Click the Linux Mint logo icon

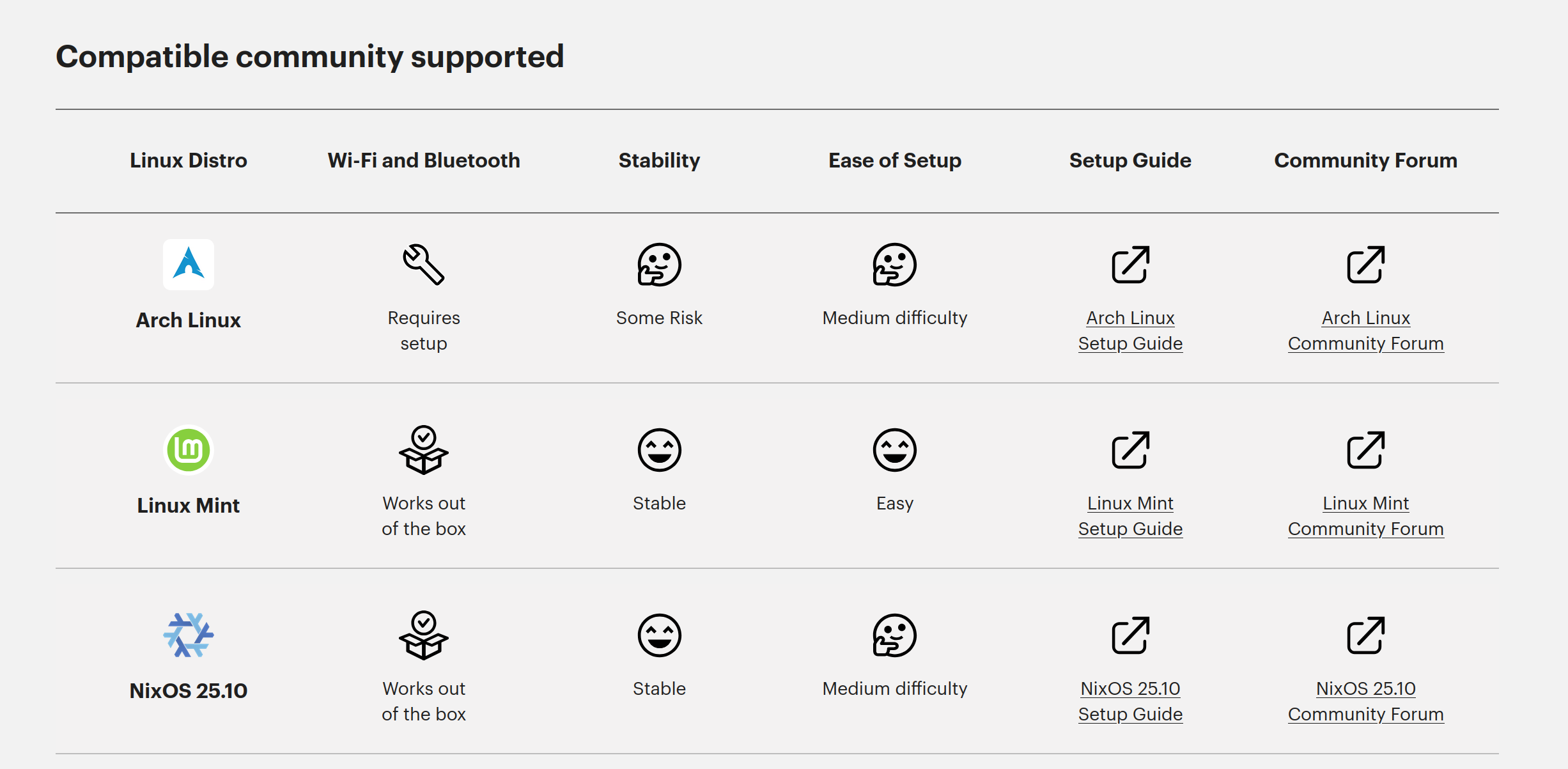tap(188, 450)
